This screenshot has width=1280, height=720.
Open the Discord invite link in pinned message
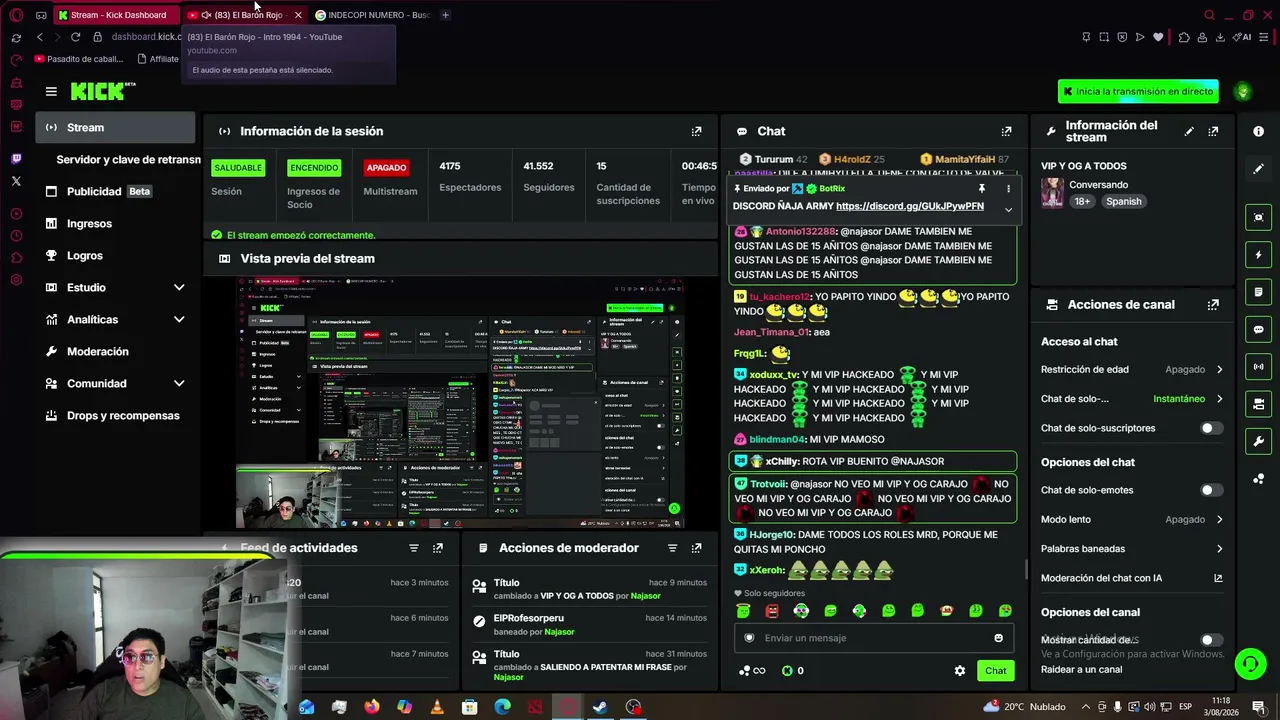point(910,206)
